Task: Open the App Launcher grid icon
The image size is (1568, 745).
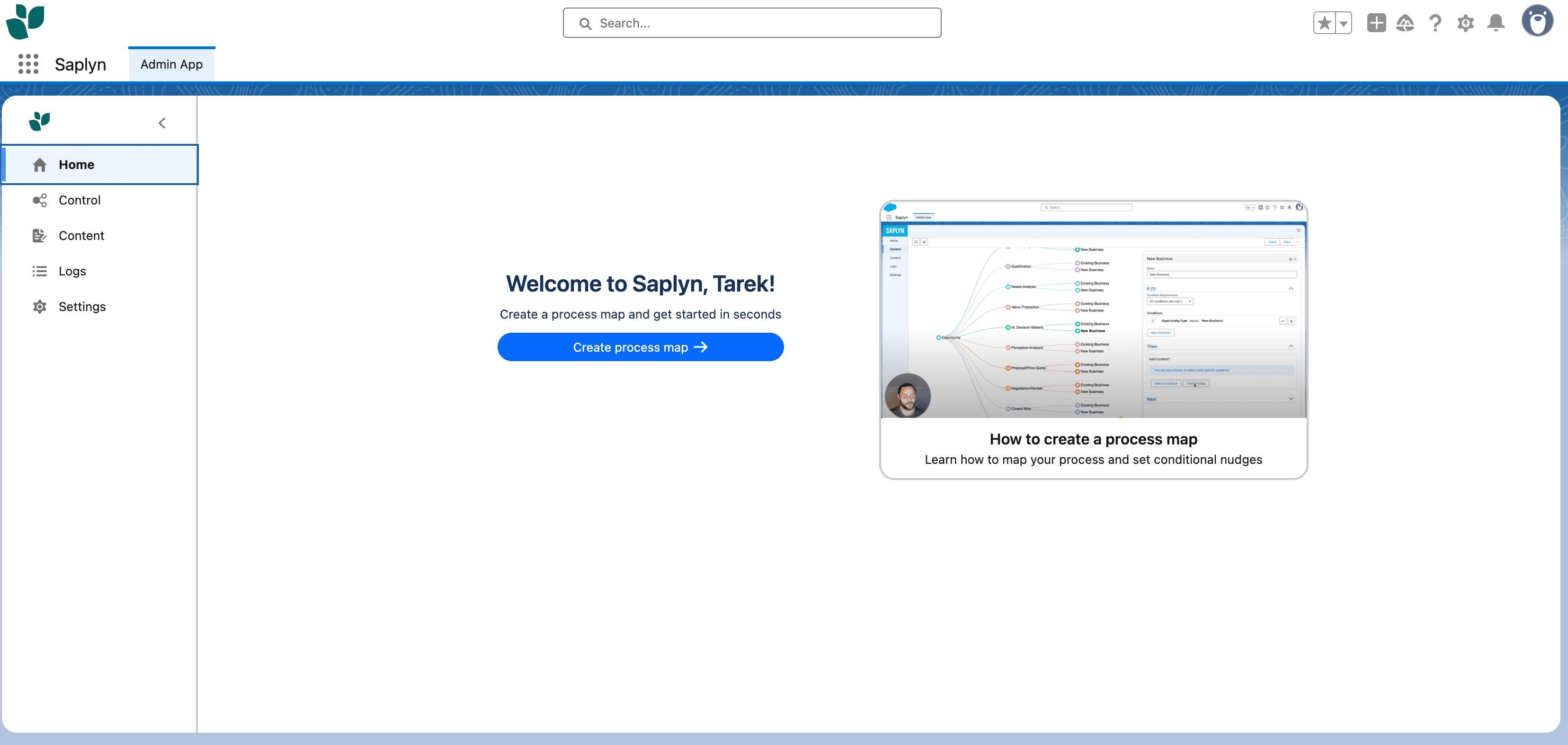Action: (28, 64)
